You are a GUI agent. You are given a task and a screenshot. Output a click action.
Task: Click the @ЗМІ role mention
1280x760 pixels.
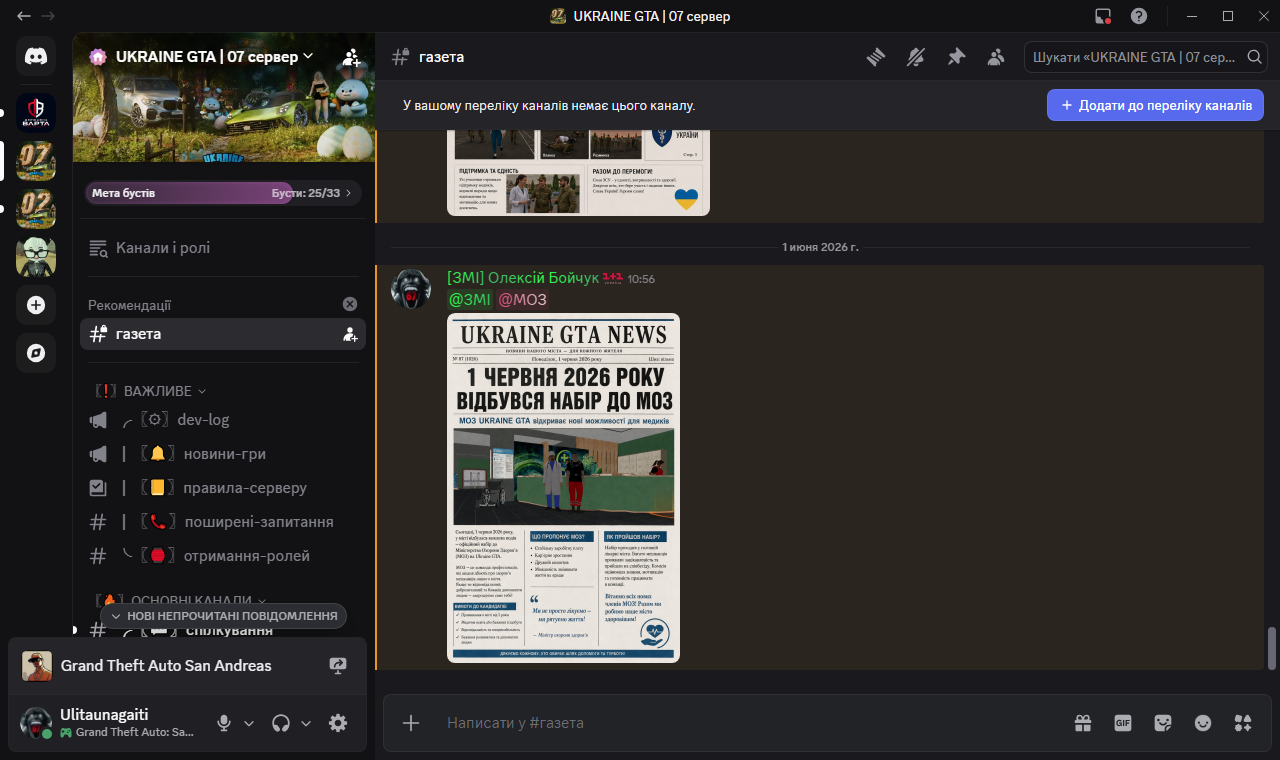pos(469,299)
